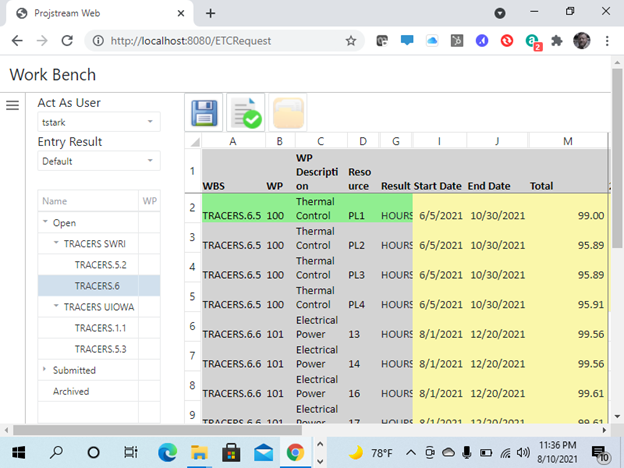
Task: Click column header M in the spreadsheet
Action: 568,141
